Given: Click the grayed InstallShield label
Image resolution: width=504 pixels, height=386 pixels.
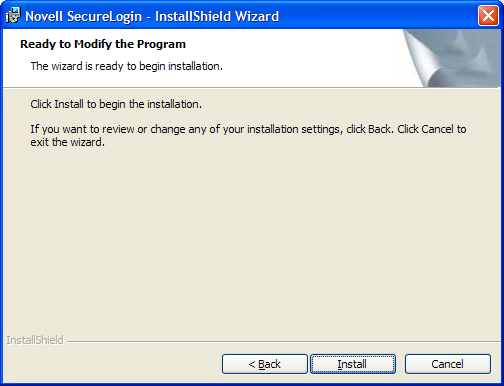Looking at the screenshot, I should point(35,340).
